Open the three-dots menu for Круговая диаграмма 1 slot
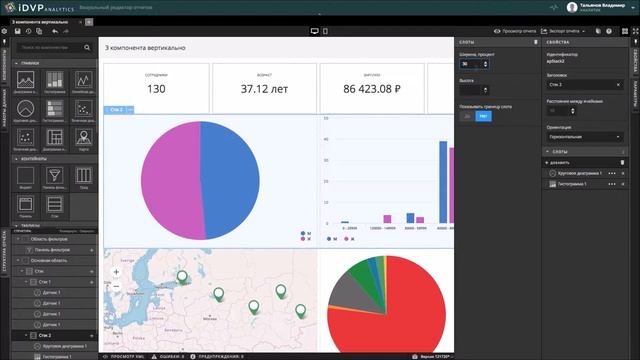This screenshot has height=360, width=640. click(x=612, y=173)
